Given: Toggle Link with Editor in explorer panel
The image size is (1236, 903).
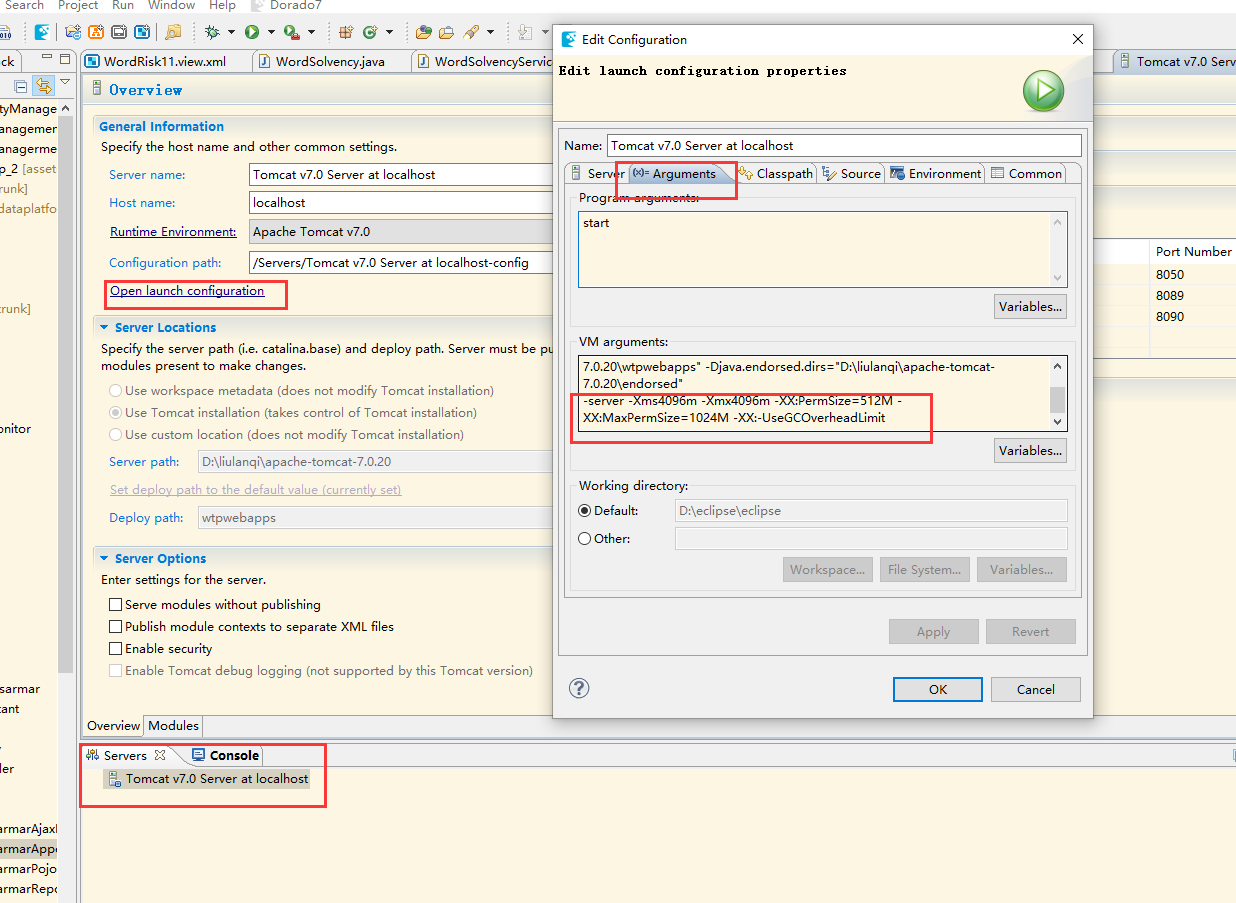Looking at the screenshot, I should tap(43, 86).
